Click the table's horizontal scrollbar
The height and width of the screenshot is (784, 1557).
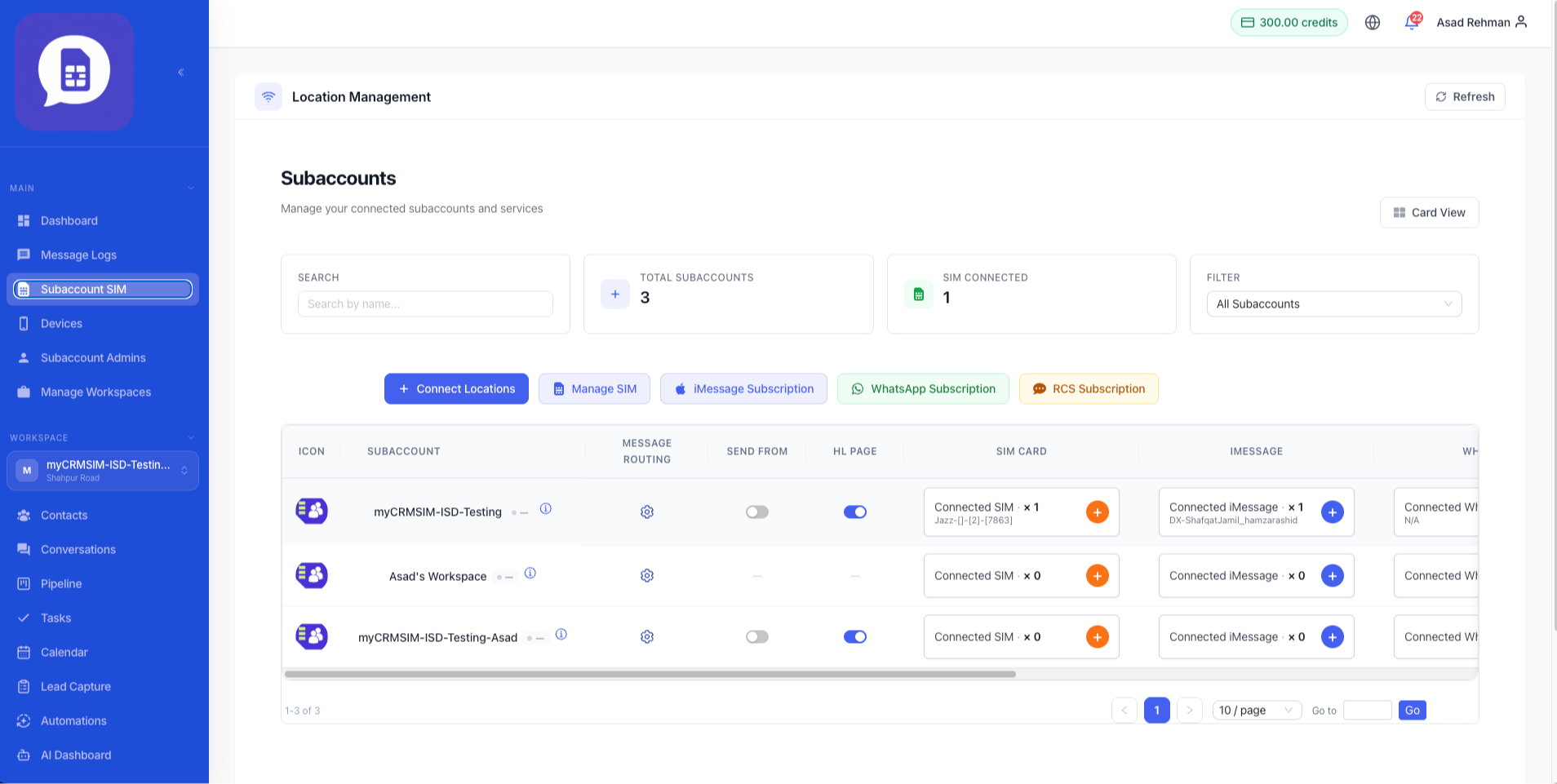tap(650, 675)
